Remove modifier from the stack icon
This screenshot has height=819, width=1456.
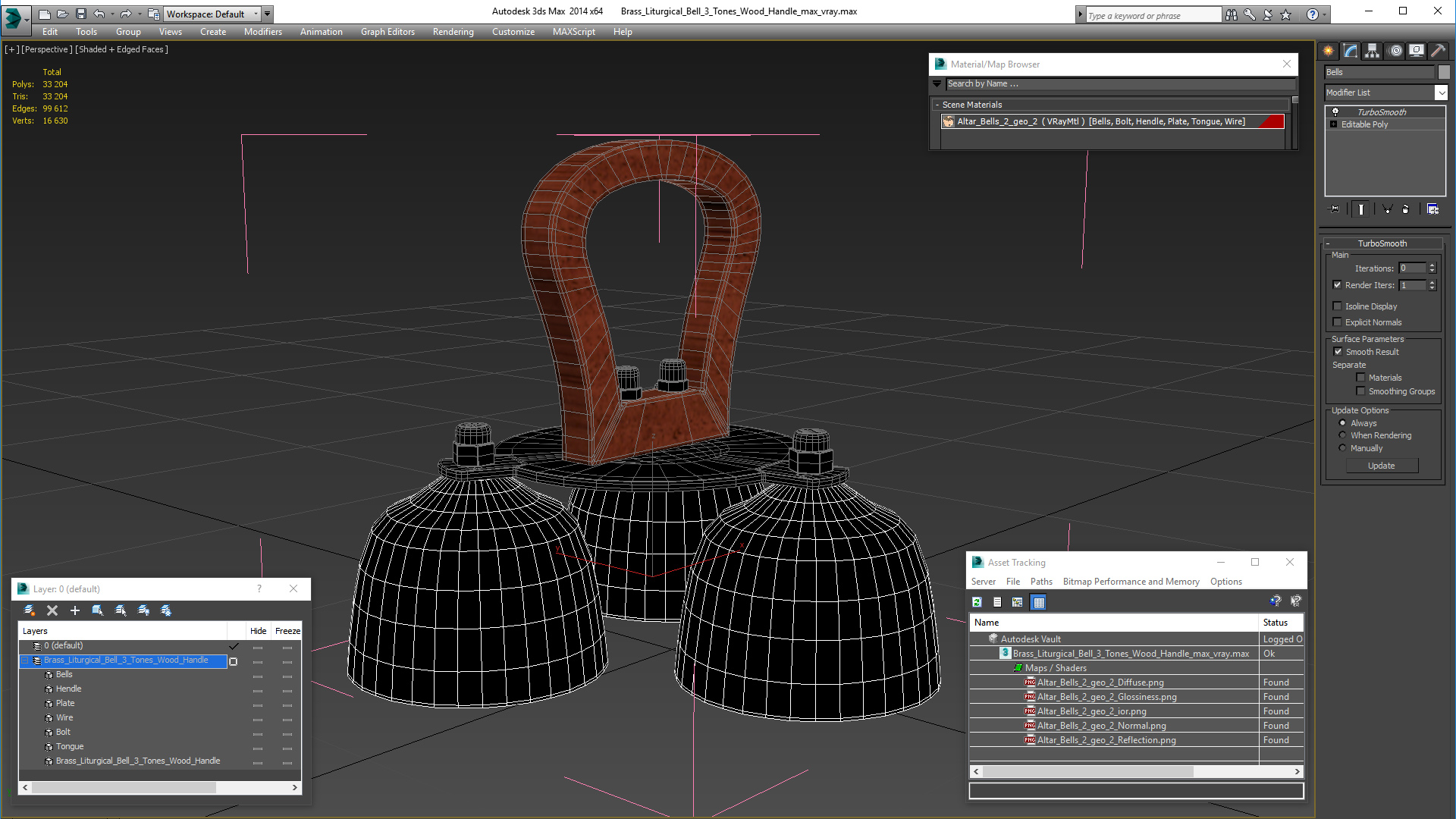[1406, 209]
